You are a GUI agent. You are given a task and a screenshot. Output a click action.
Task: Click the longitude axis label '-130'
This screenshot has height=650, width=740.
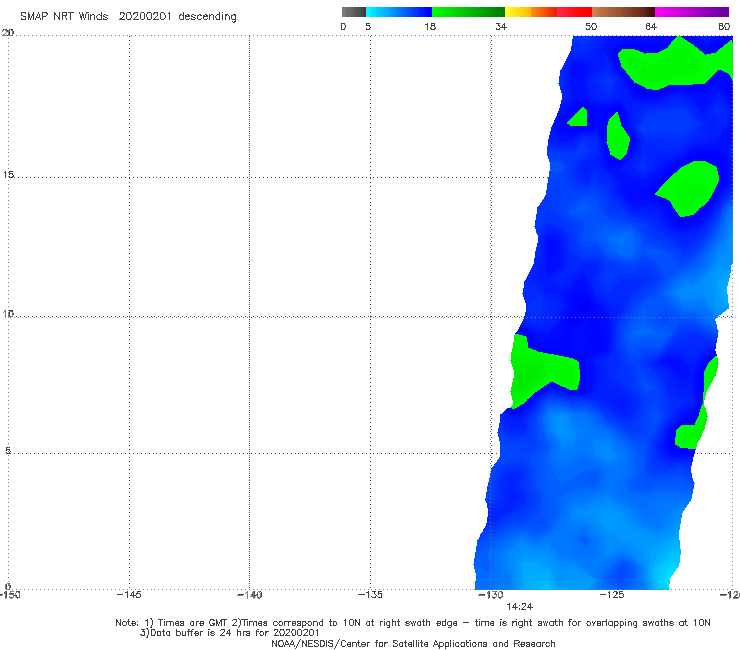tap(491, 595)
